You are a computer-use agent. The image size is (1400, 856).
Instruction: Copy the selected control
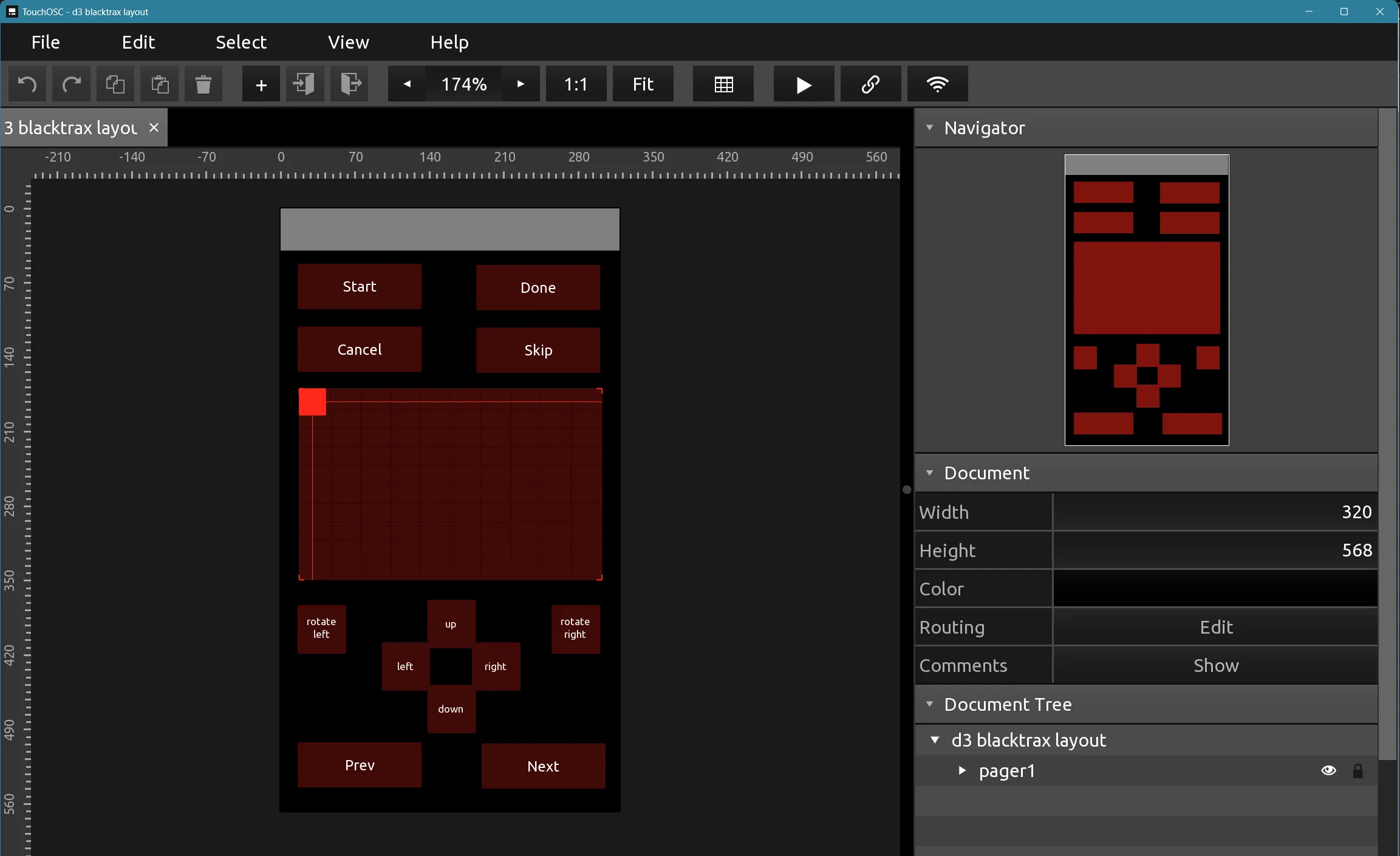pyautogui.click(x=115, y=84)
